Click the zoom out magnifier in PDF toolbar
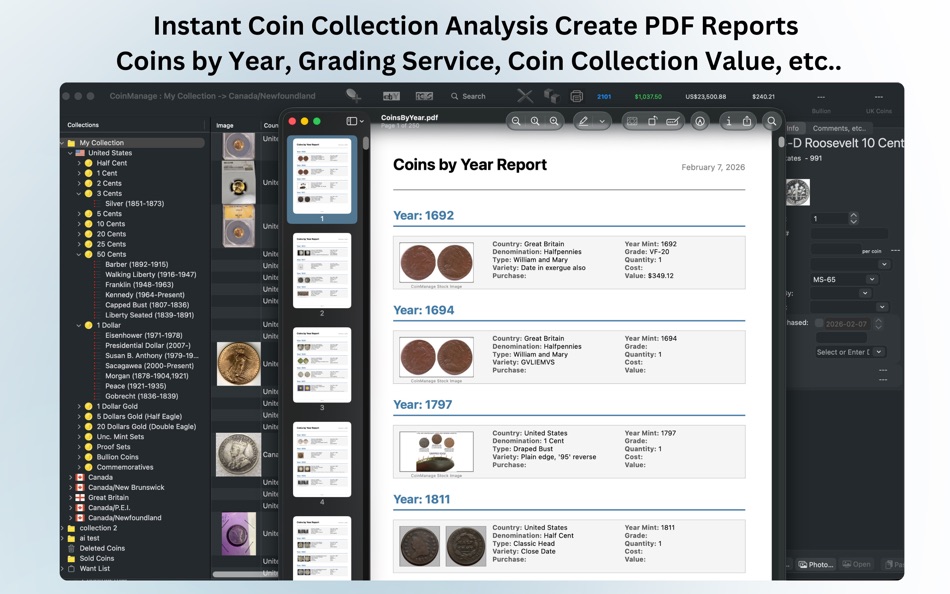This screenshot has width=950, height=594. [x=516, y=121]
